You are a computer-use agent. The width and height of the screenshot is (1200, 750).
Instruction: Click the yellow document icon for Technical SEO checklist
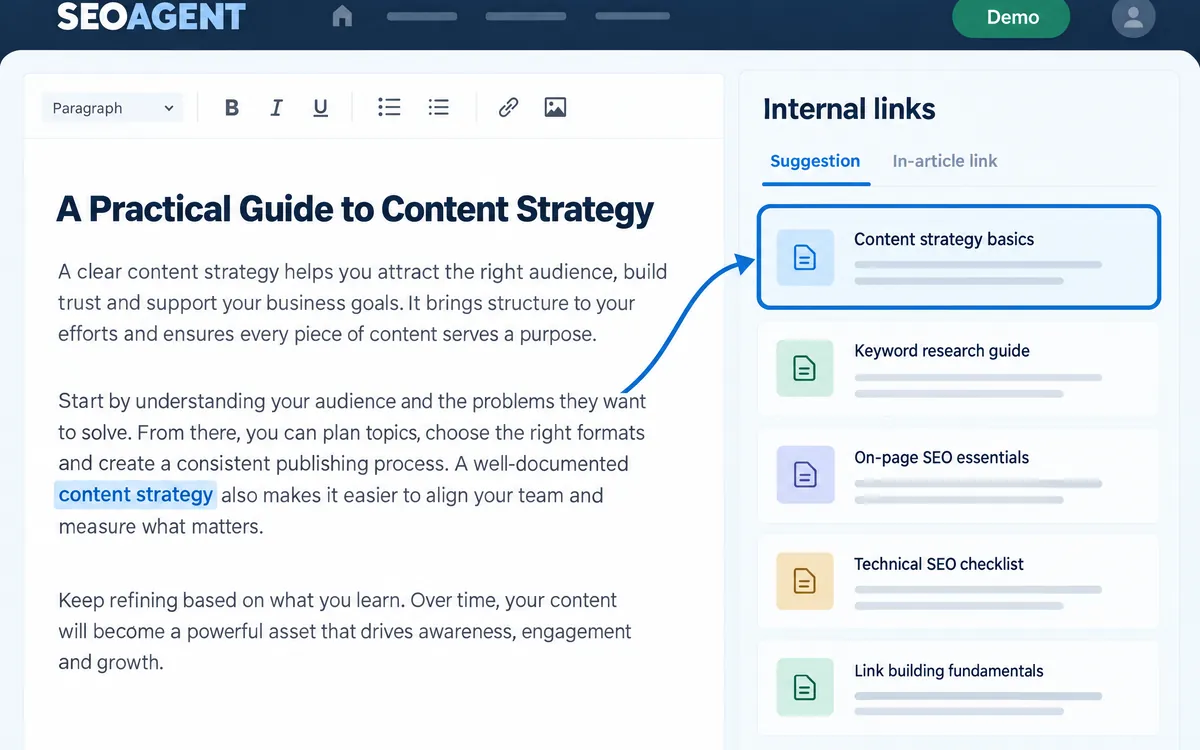pyautogui.click(x=804, y=581)
